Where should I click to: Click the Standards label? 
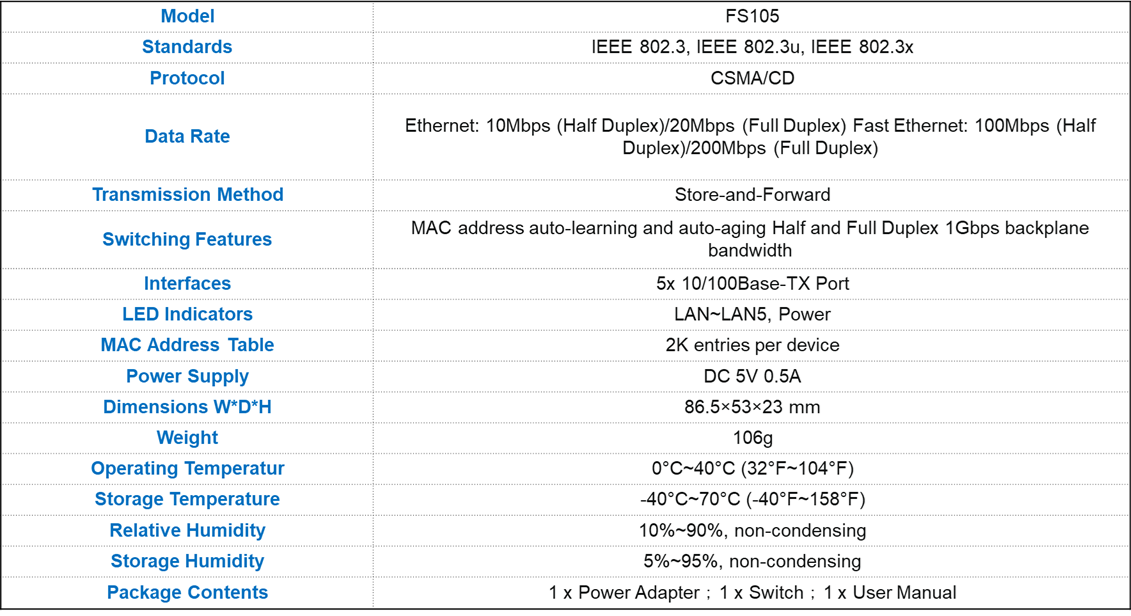[187, 47]
